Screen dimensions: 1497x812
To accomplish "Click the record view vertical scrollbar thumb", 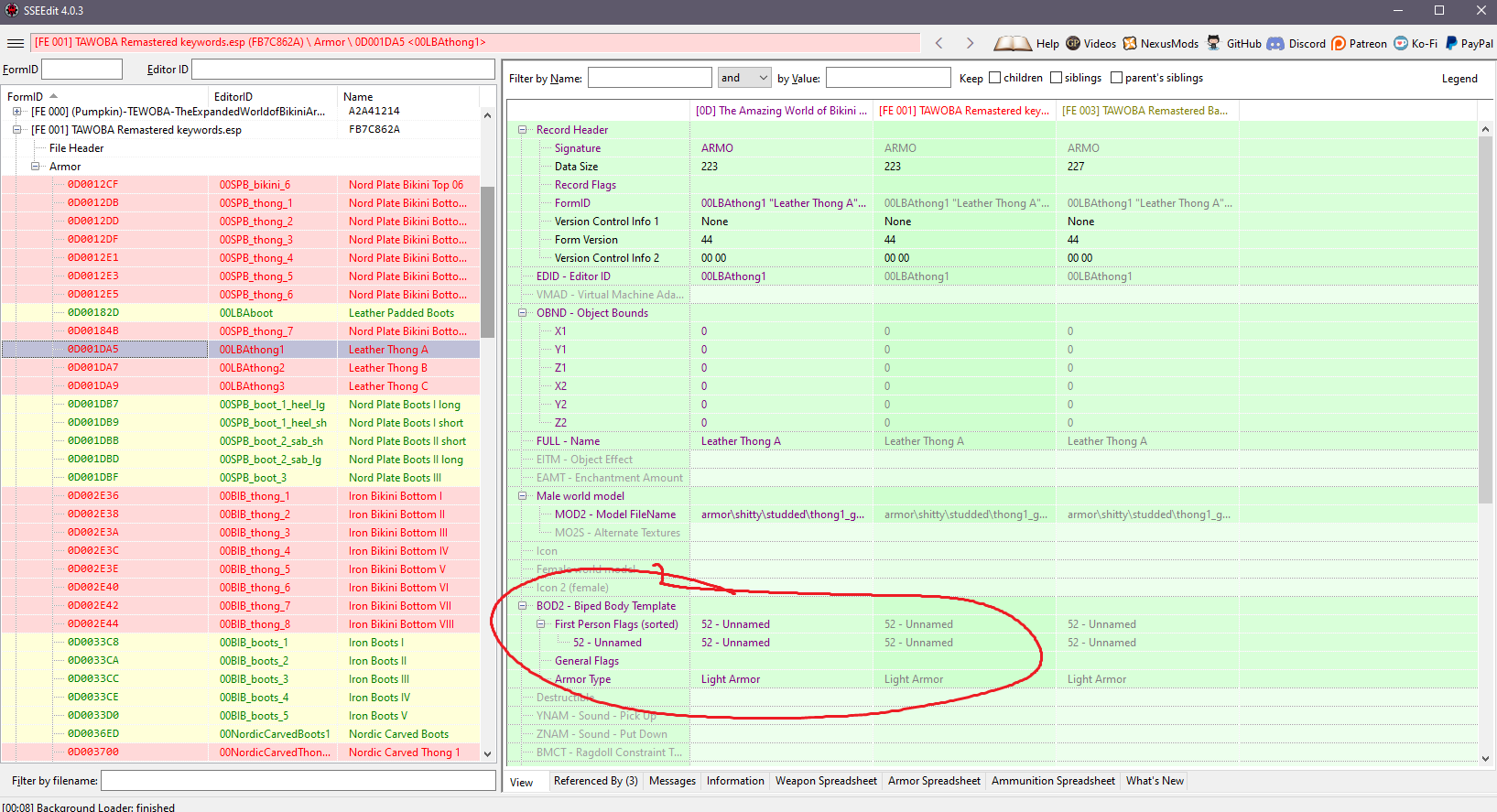I will coord(1485,320).
